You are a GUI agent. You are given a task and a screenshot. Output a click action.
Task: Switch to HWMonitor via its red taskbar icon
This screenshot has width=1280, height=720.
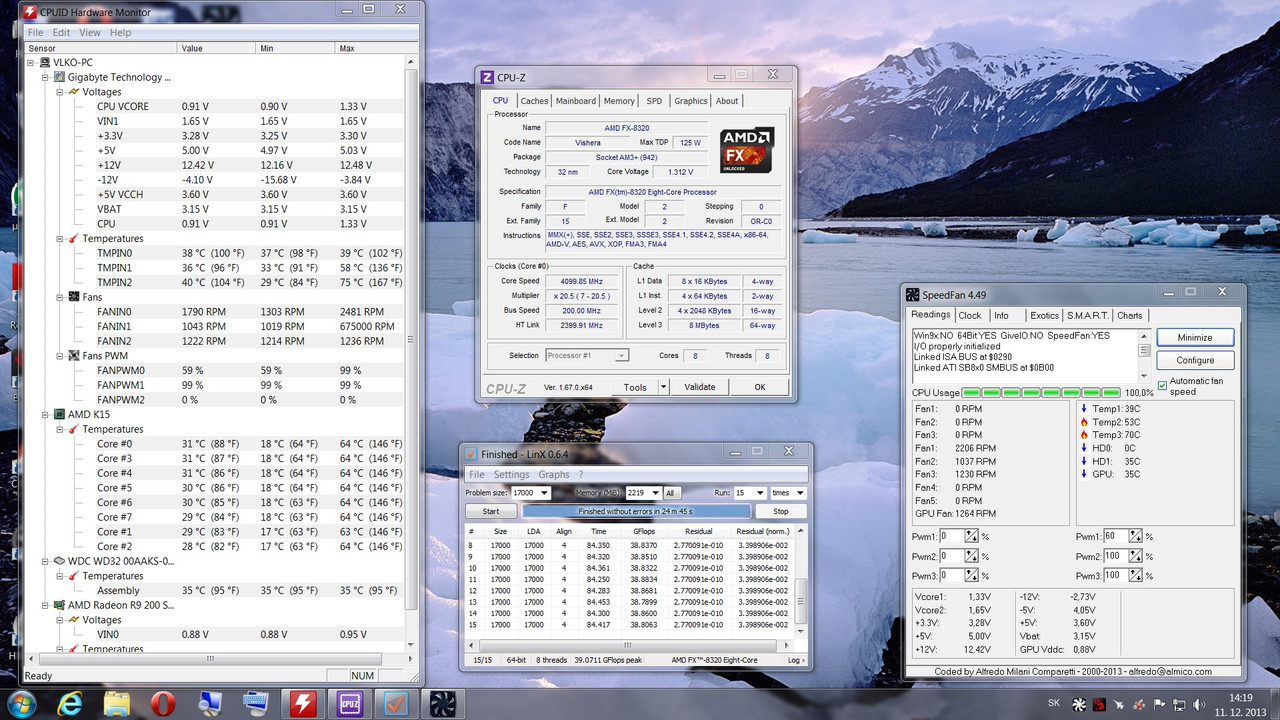(x=302, y=704)
